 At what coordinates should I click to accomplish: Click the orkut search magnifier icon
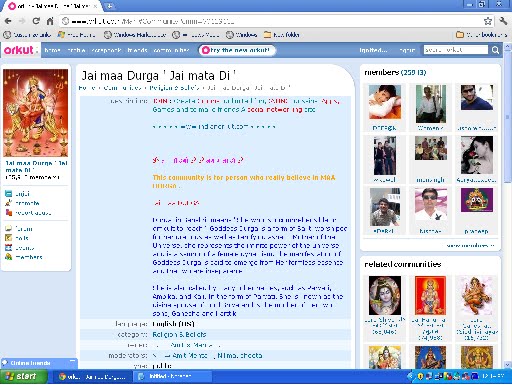click(x=495, y=50)
